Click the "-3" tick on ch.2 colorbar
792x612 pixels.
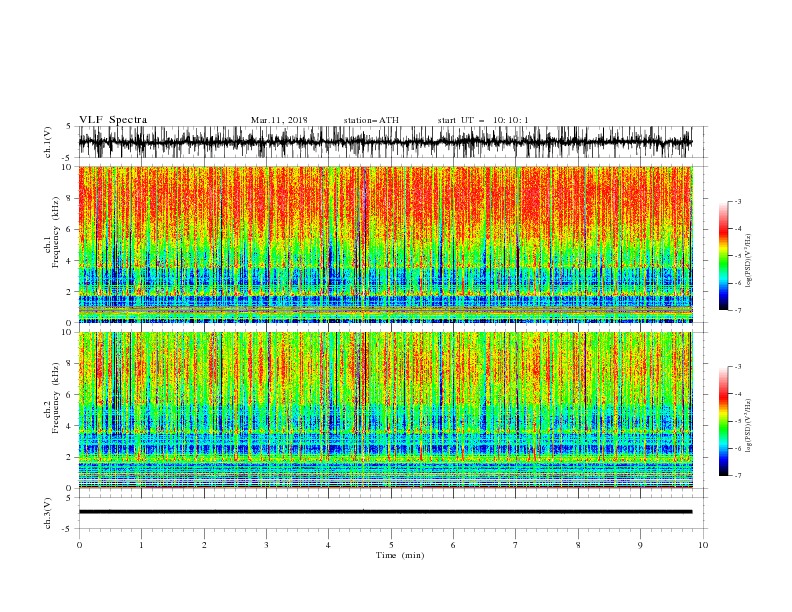(x=737, y=367)
